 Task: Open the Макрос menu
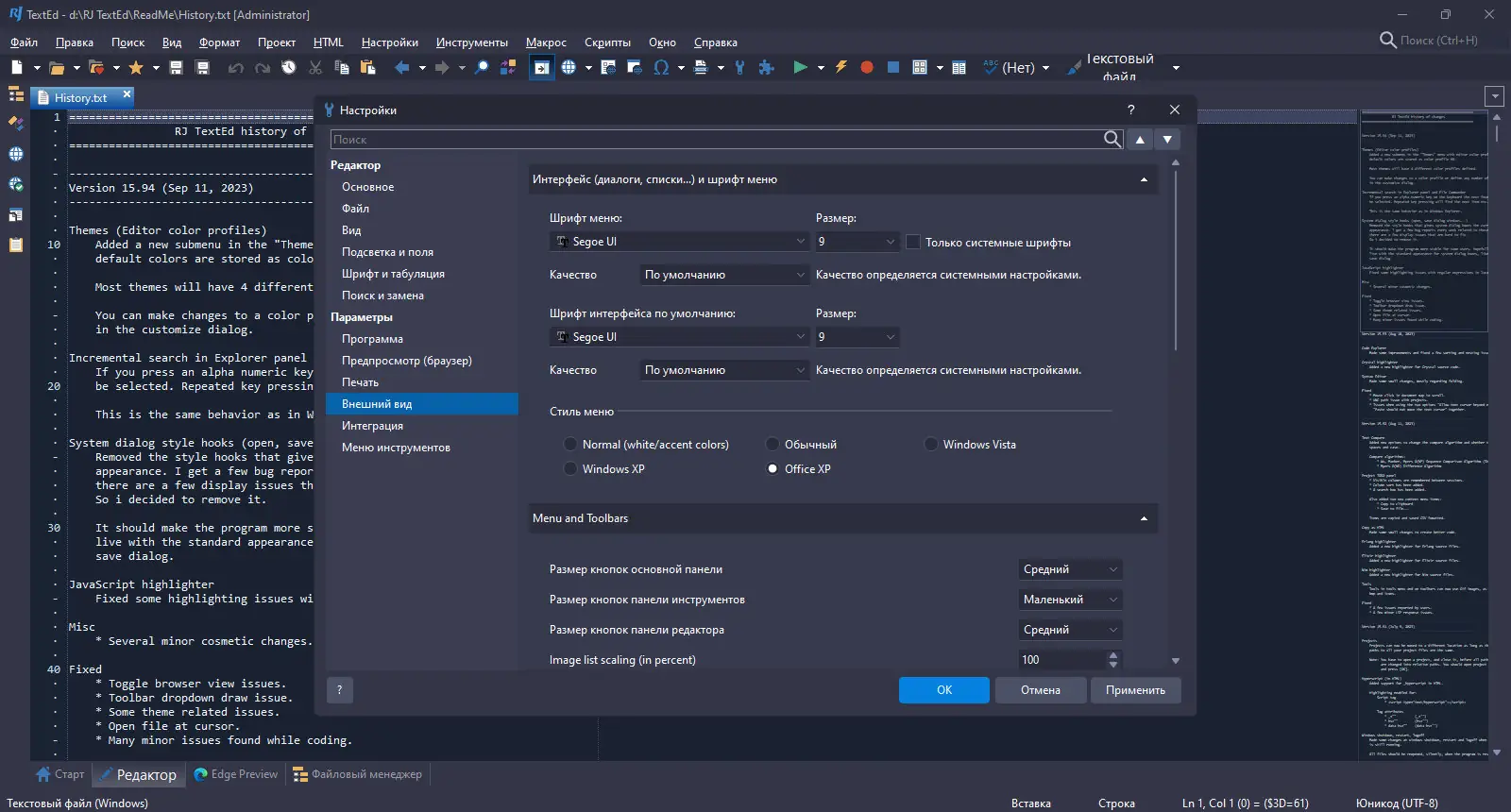click(x=546, y=42)
